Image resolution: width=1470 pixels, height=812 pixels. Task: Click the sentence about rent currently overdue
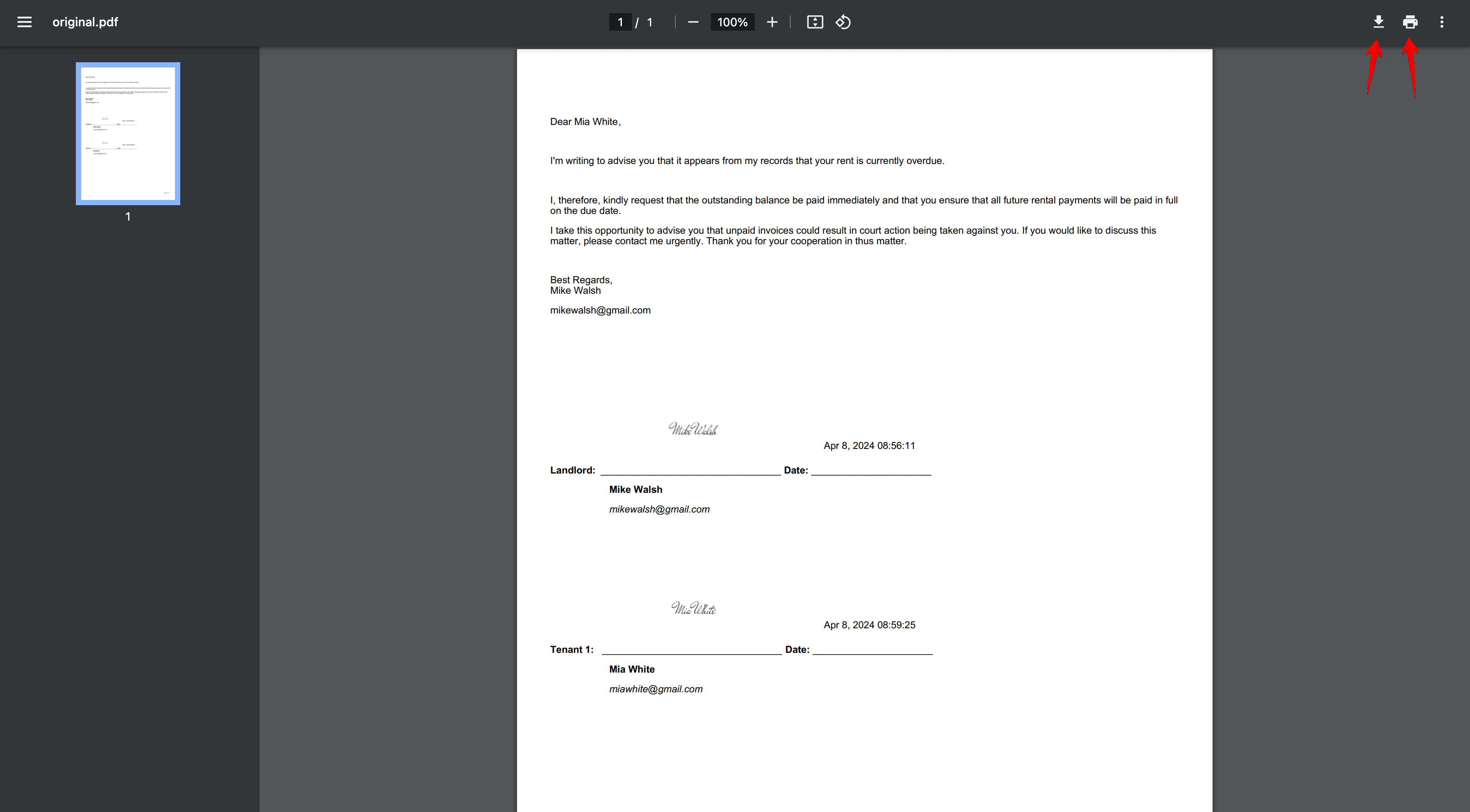tap(747, 161)
